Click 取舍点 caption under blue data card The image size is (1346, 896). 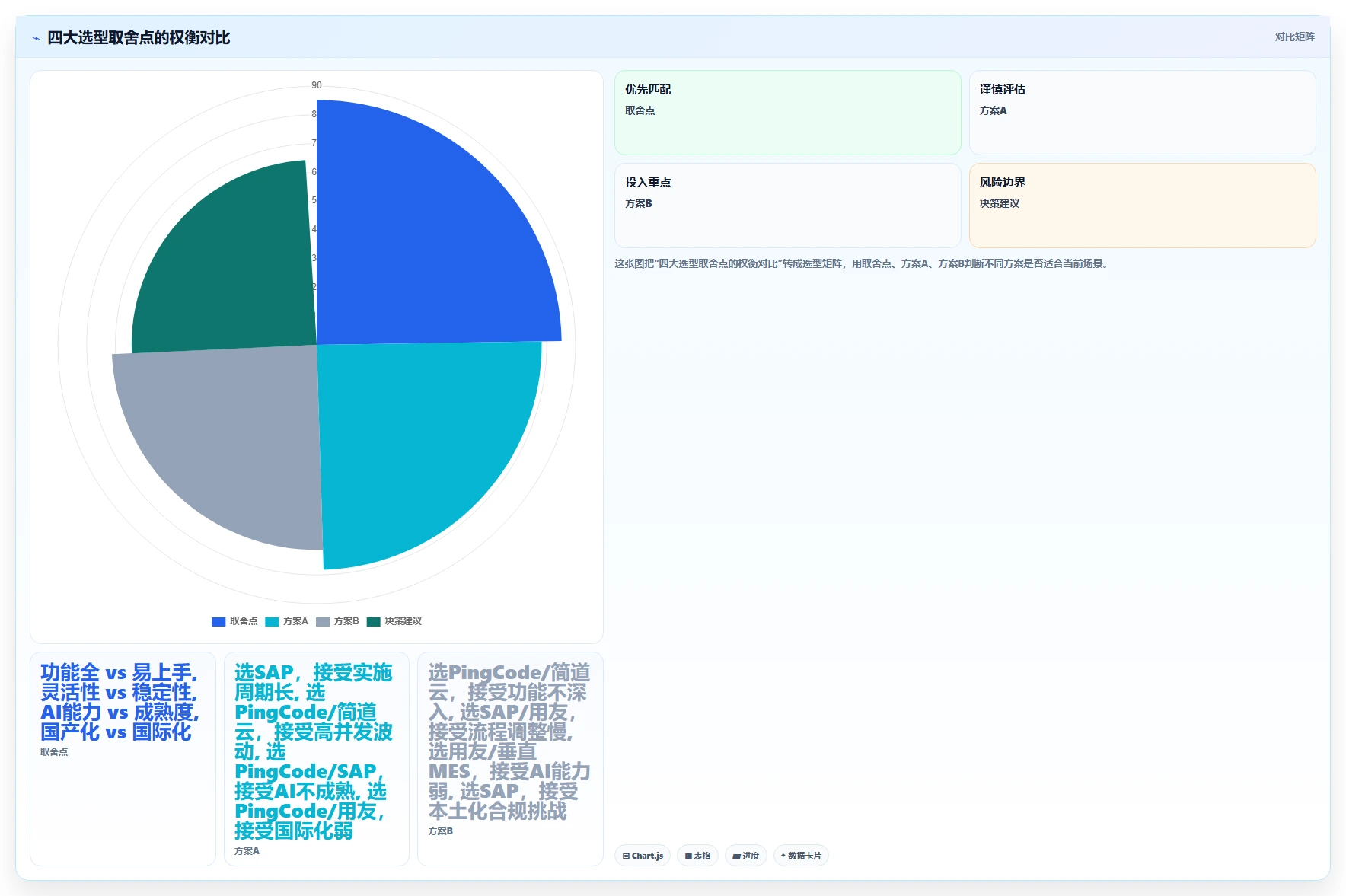tap(54, 751)
